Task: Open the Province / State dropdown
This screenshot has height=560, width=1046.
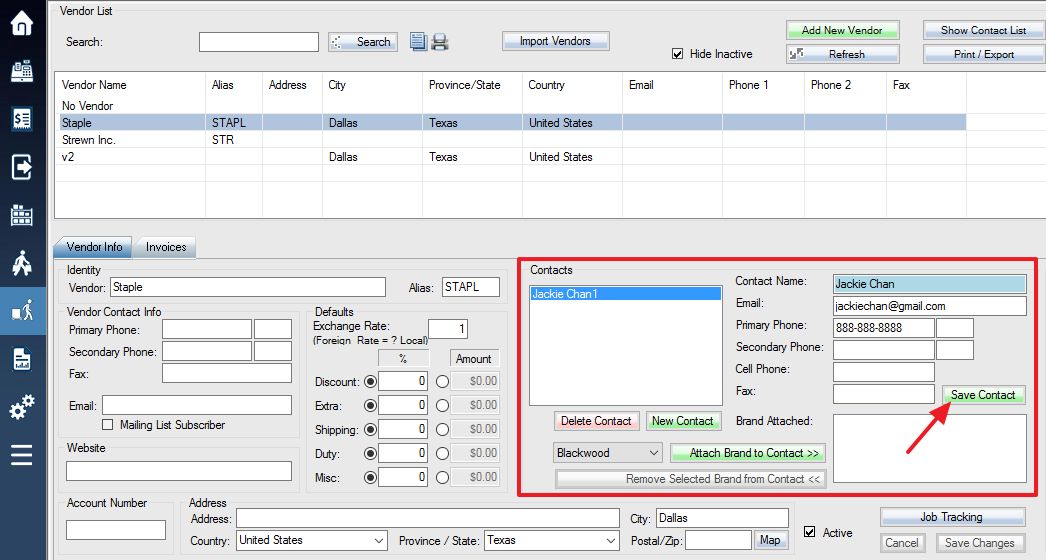Action: pyautogui.click(x=551, y=540)
